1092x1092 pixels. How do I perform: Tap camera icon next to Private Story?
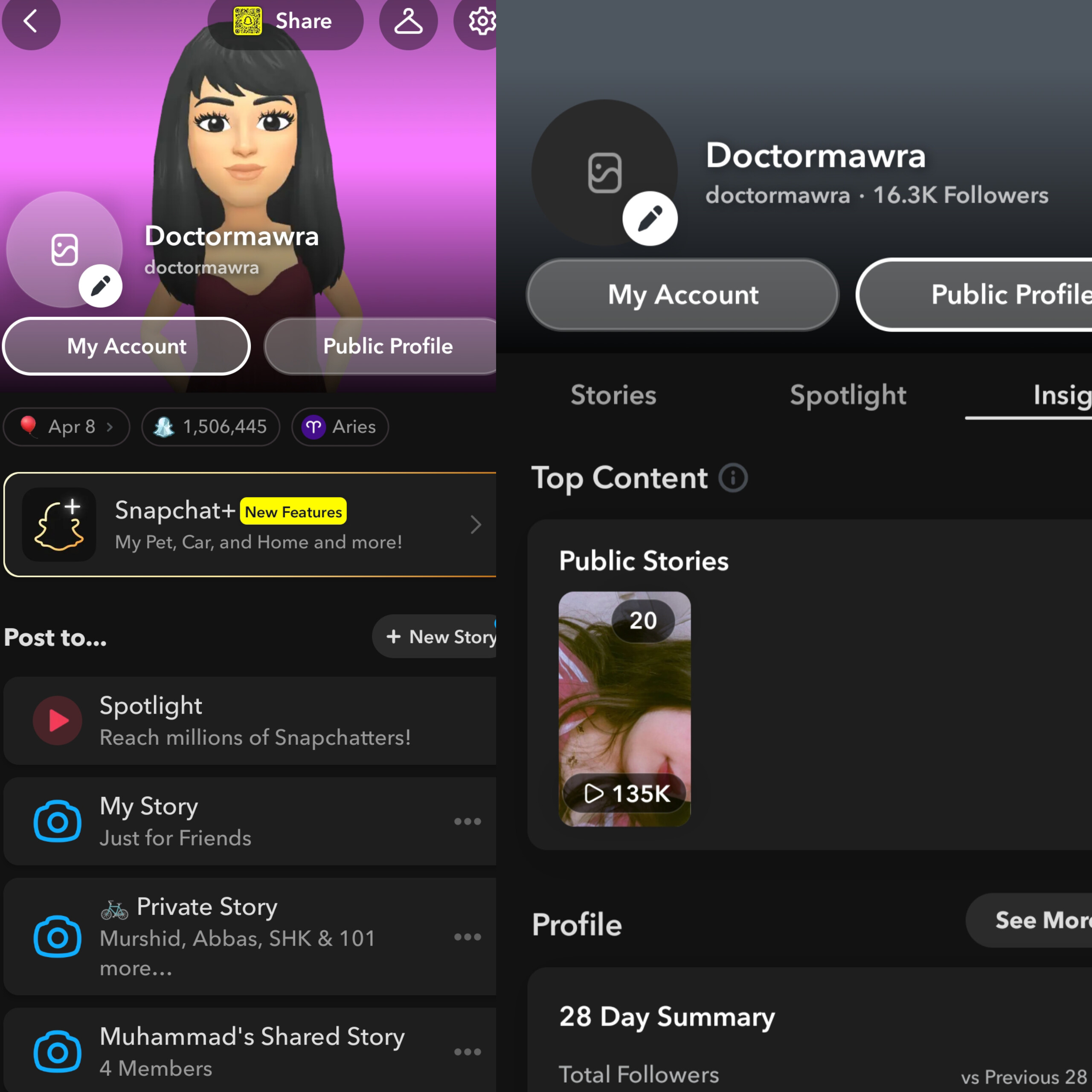(58, 937)
